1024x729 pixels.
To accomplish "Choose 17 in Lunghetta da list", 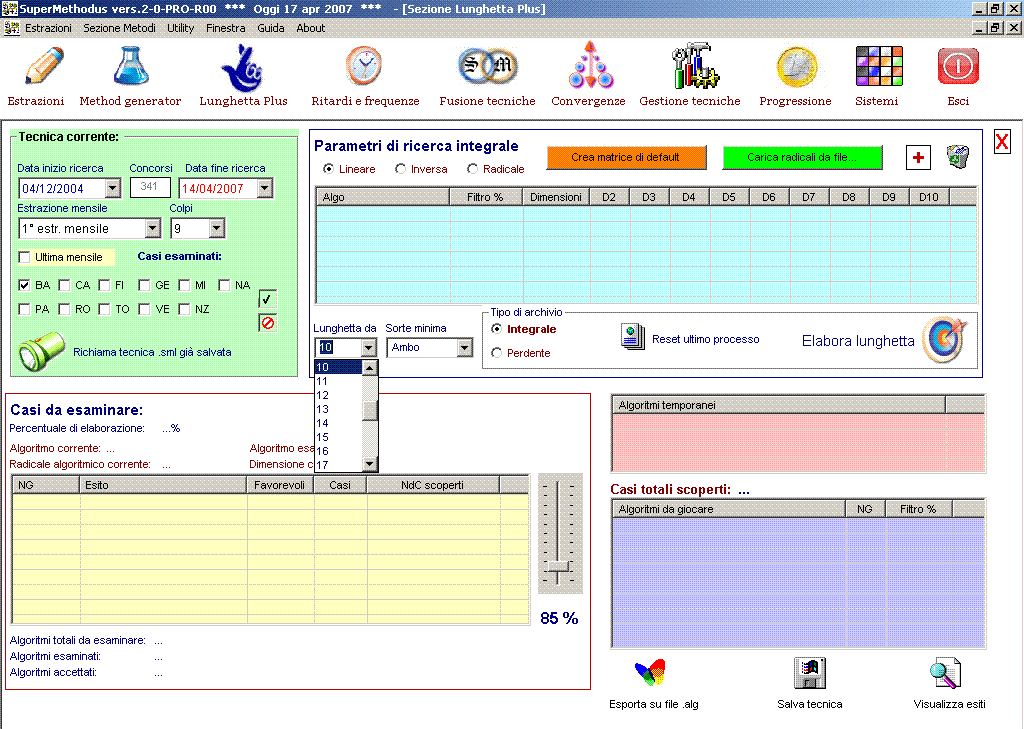I will [338, 465].
